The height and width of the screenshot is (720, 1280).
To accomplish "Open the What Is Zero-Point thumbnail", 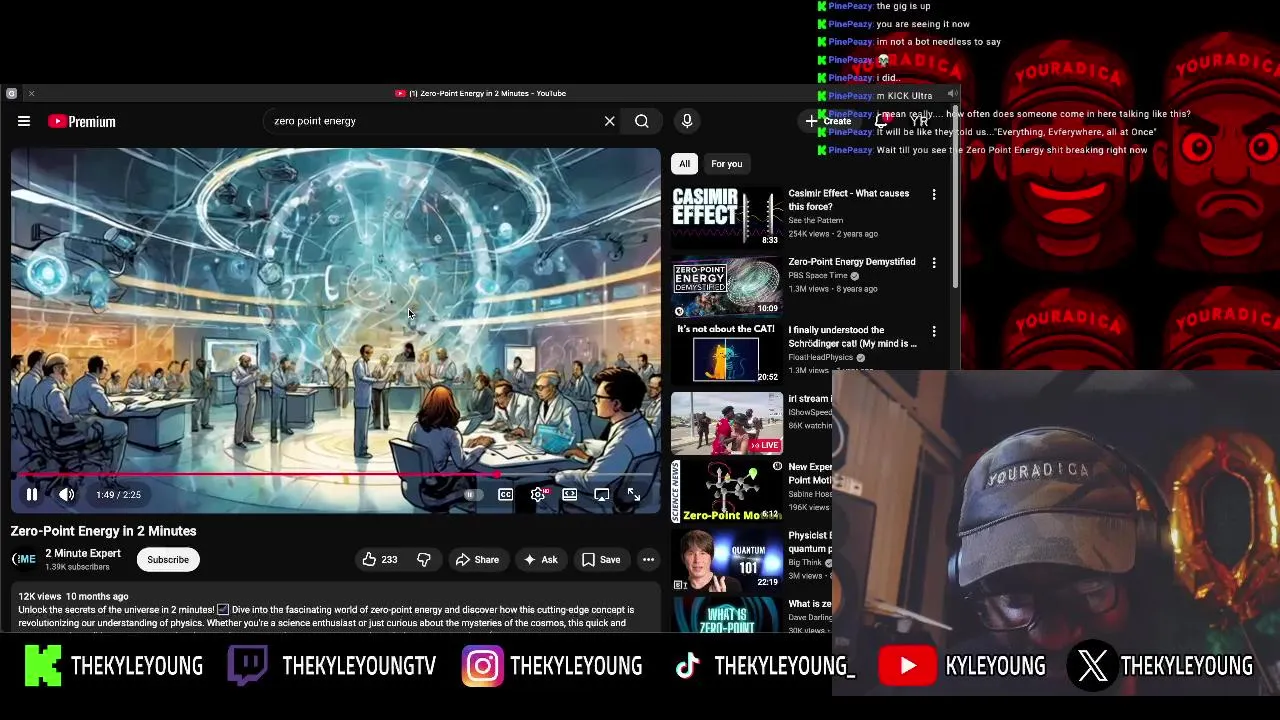I will click(x=727, y=615).
